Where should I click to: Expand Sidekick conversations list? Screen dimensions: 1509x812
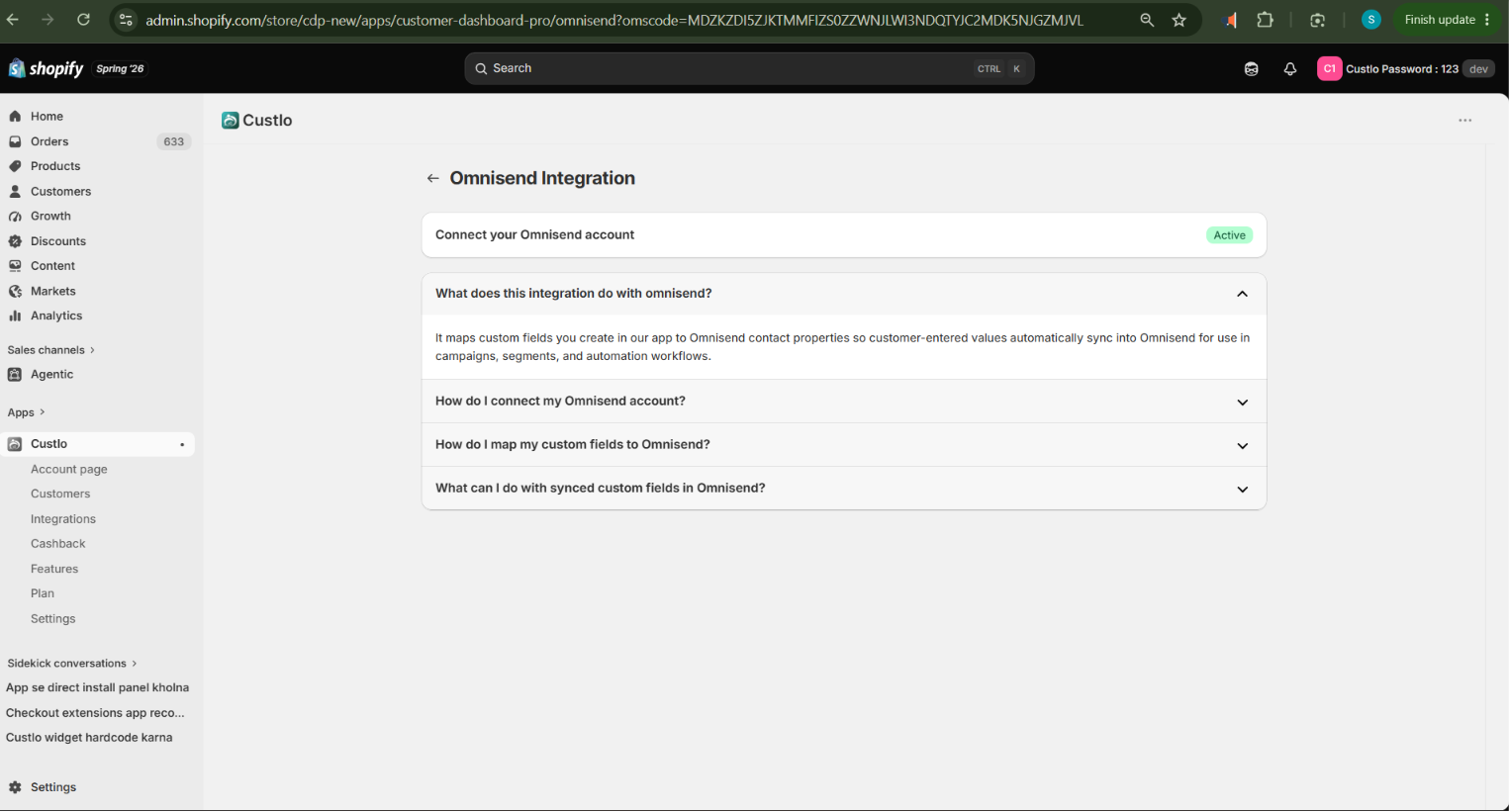point(72,664)
